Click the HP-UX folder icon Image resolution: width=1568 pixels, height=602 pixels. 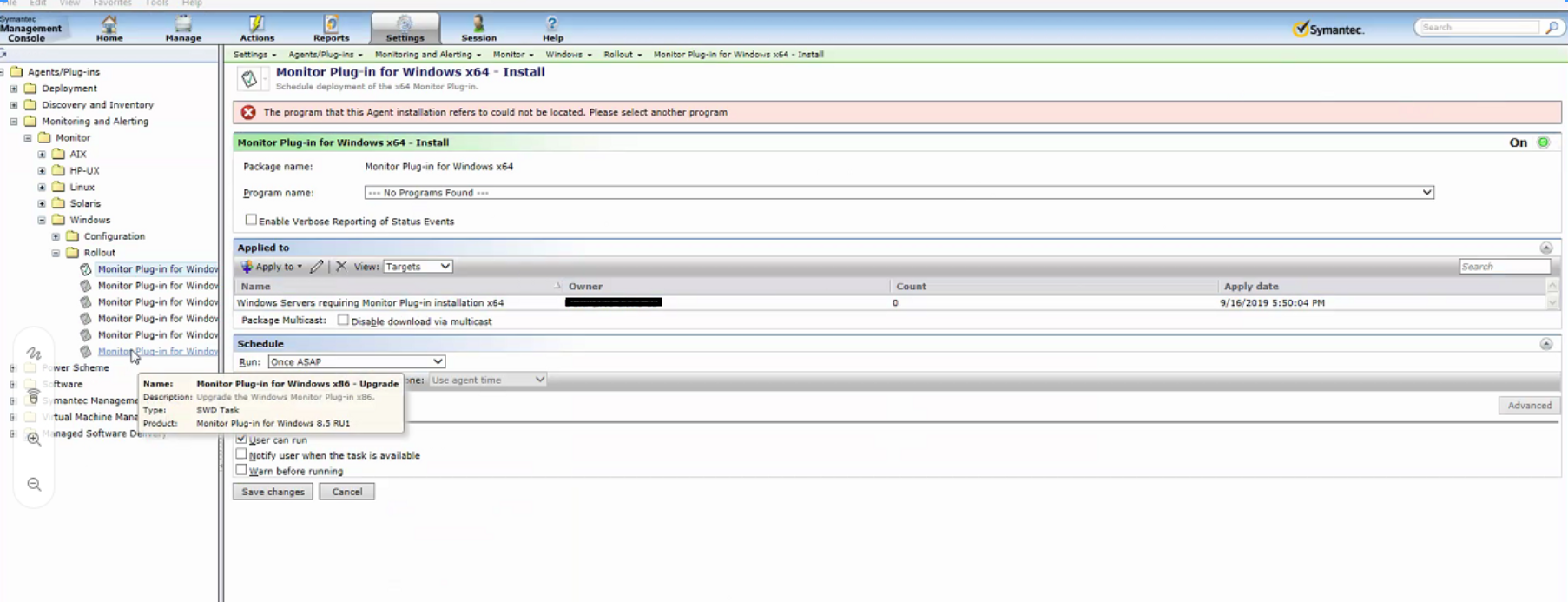pos(58,170)
